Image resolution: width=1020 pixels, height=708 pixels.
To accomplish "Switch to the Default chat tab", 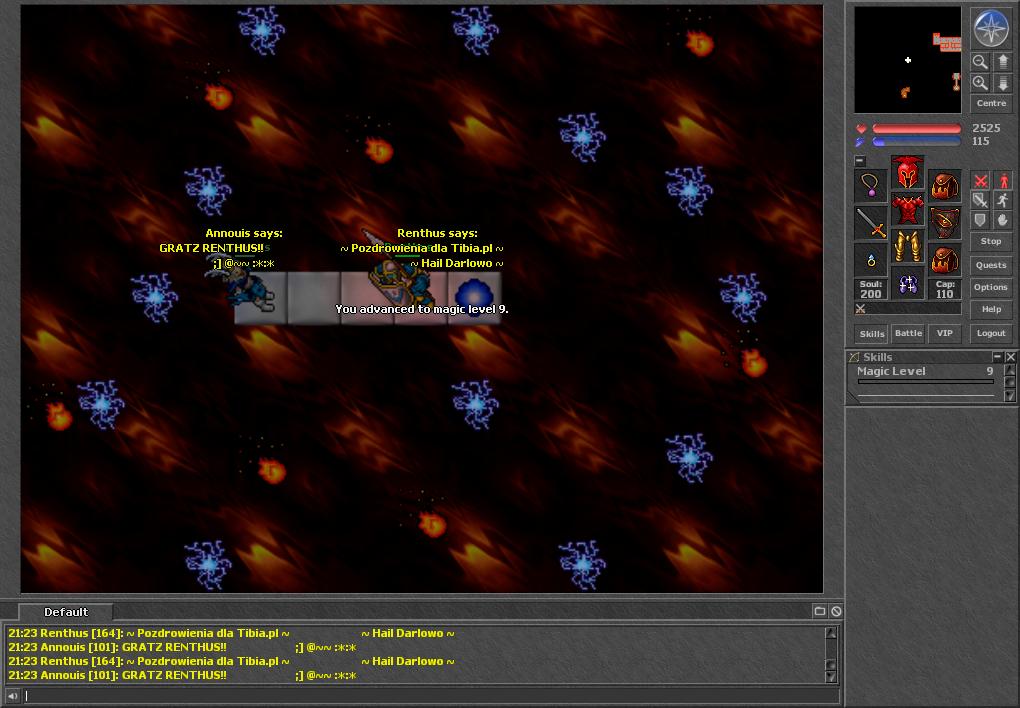I will pyautogui.click(x=66, y=612).
